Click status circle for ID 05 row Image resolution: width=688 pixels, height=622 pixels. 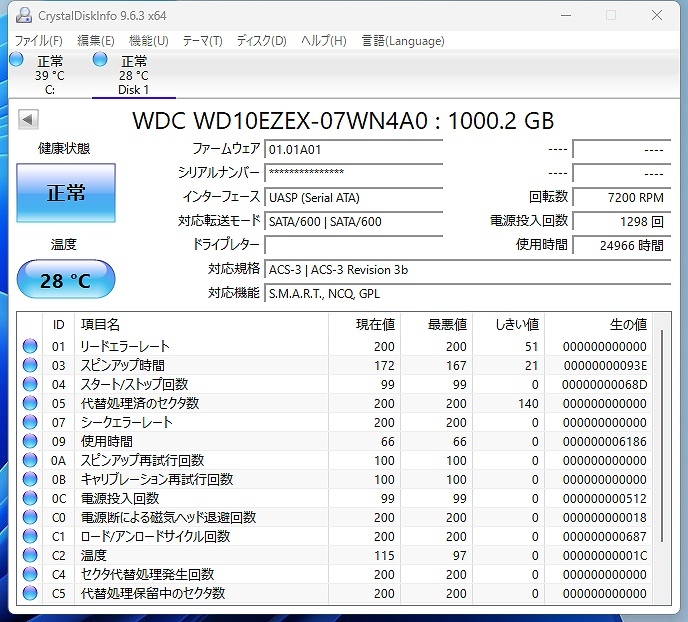(x=30, y=403)
